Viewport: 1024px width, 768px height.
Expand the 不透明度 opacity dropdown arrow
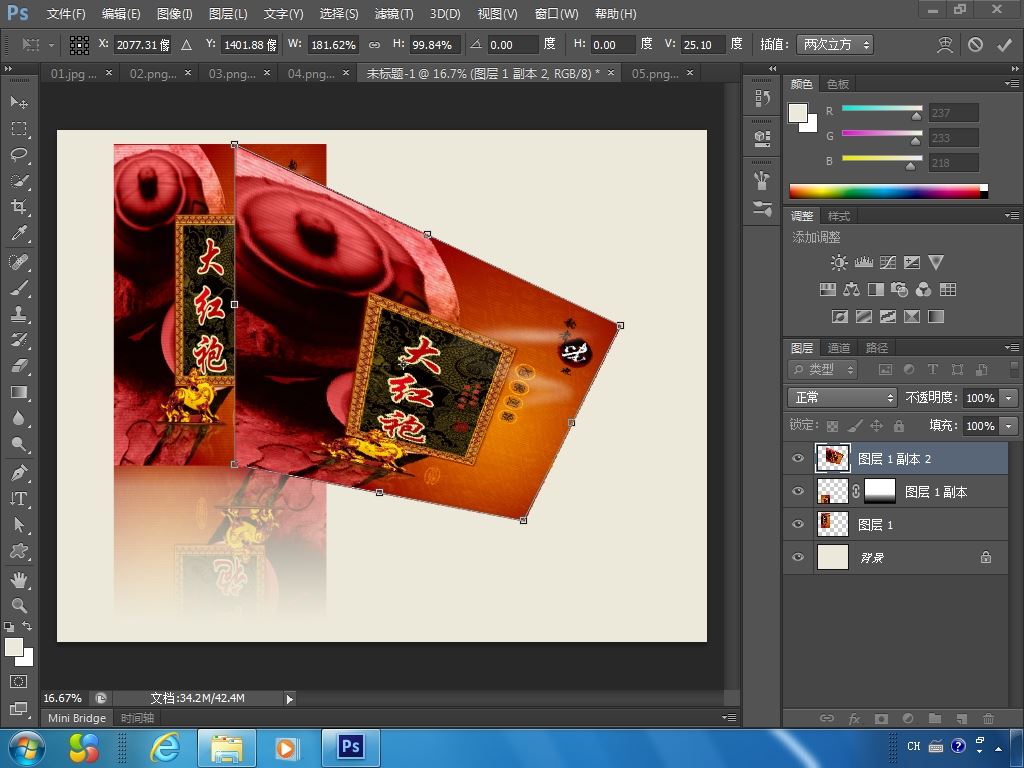[x=1008, y=398]
